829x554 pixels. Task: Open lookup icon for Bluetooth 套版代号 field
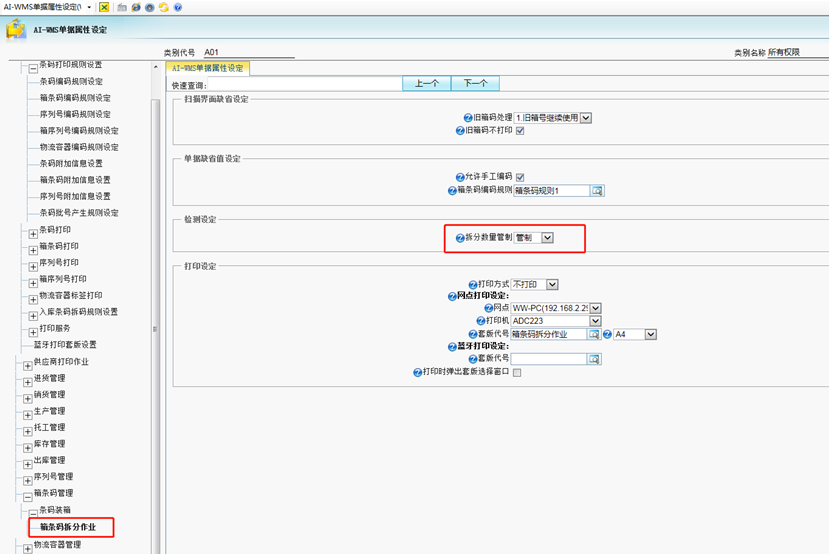pyautogui.click(x=594, y=358)
